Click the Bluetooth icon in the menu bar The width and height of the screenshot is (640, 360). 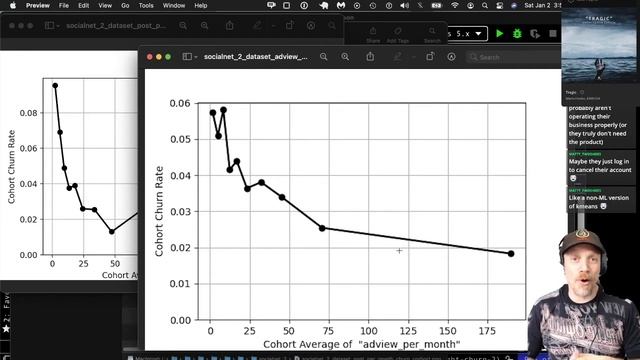coord(420,6)
